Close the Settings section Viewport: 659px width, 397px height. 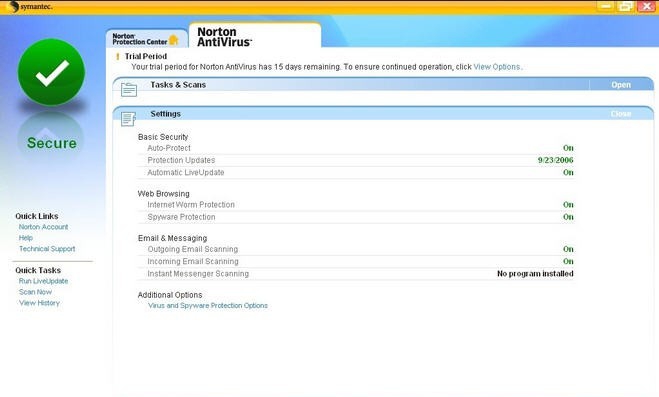click(x=621, y=114)
